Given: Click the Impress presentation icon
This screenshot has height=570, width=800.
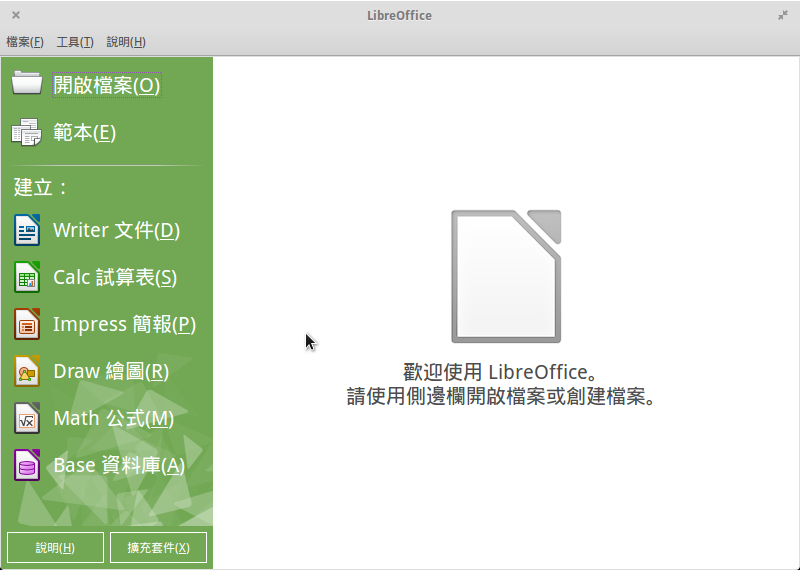Looking at the screenshot, I should [x=27, y=324].
